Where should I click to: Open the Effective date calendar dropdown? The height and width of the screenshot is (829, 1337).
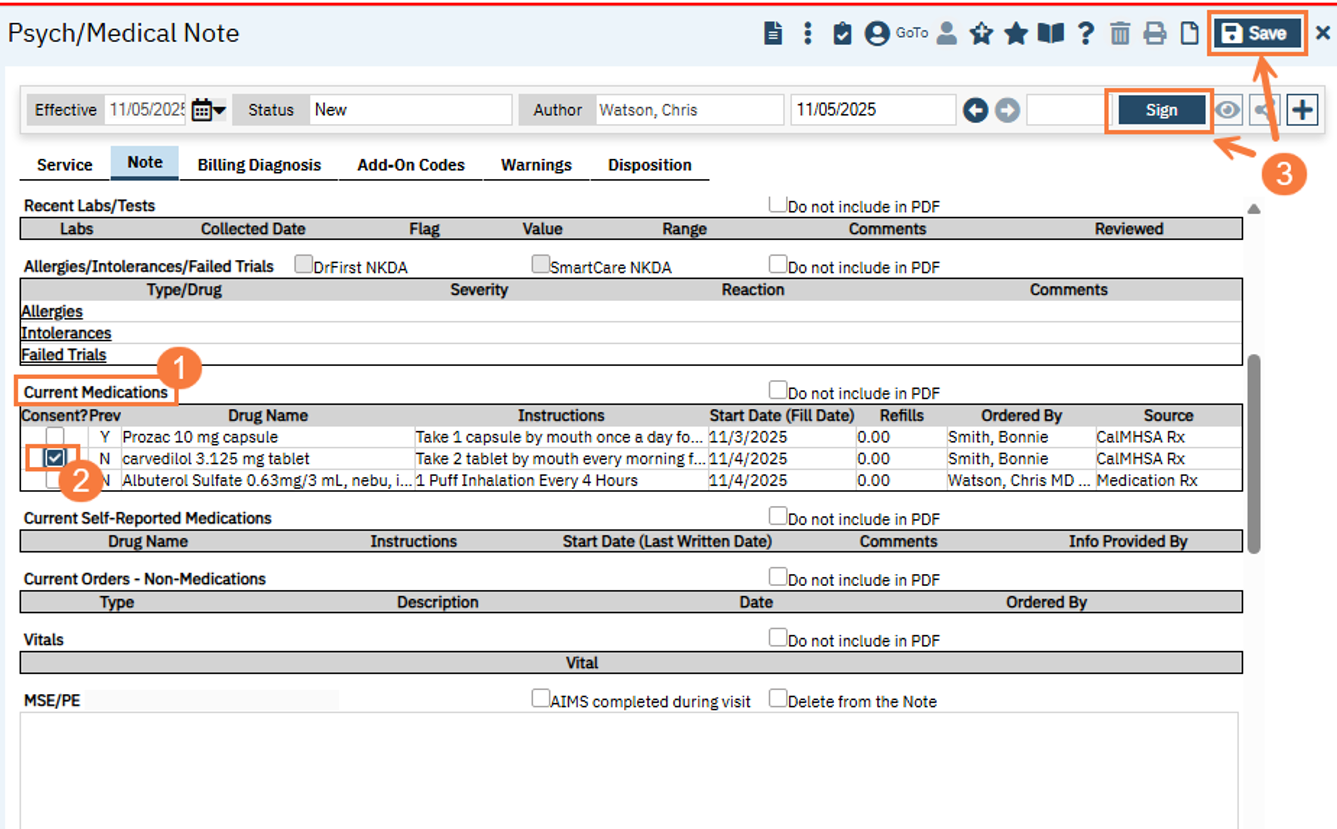tap(208, 110)
